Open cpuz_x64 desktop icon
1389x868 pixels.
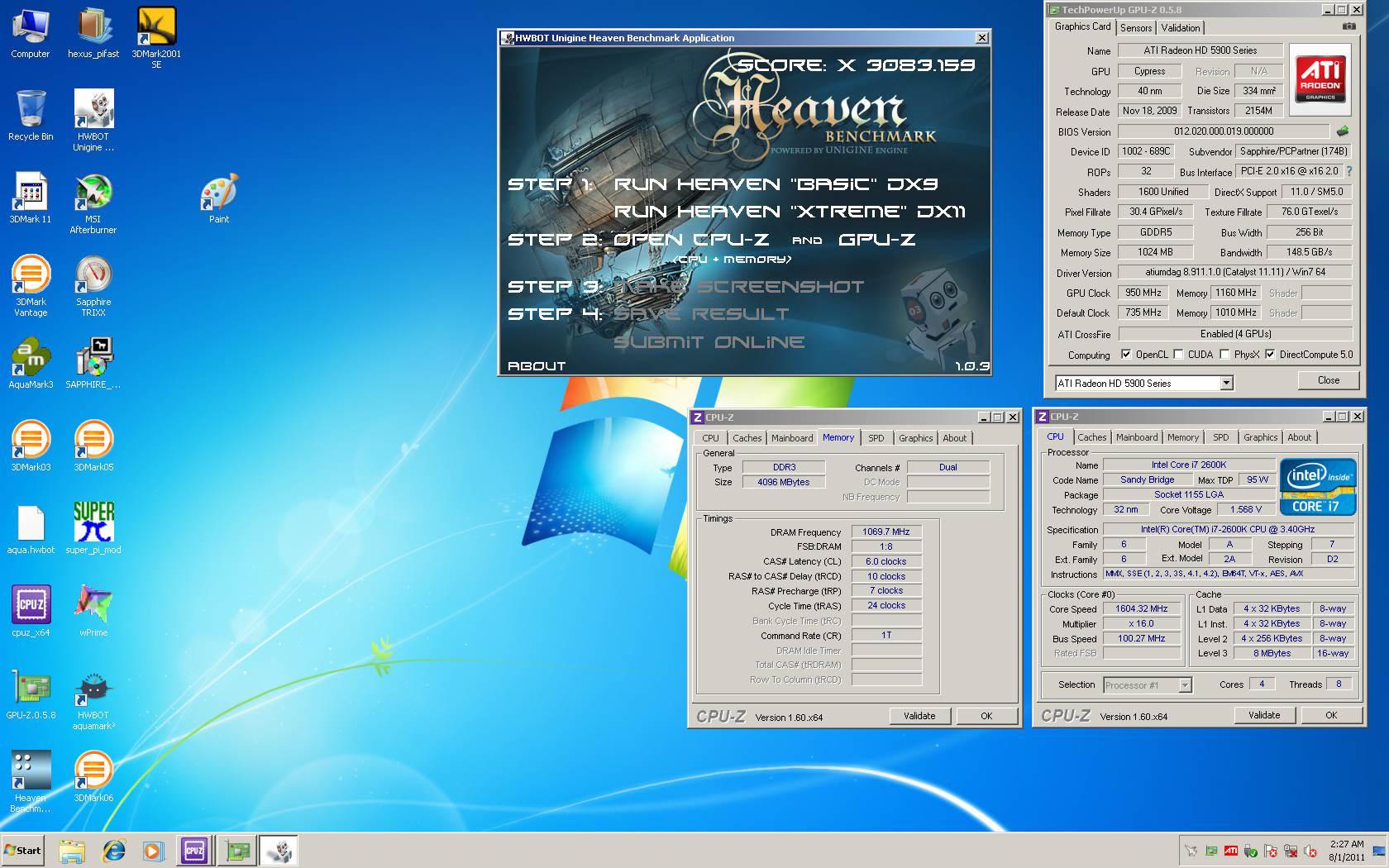click(31, 612)
